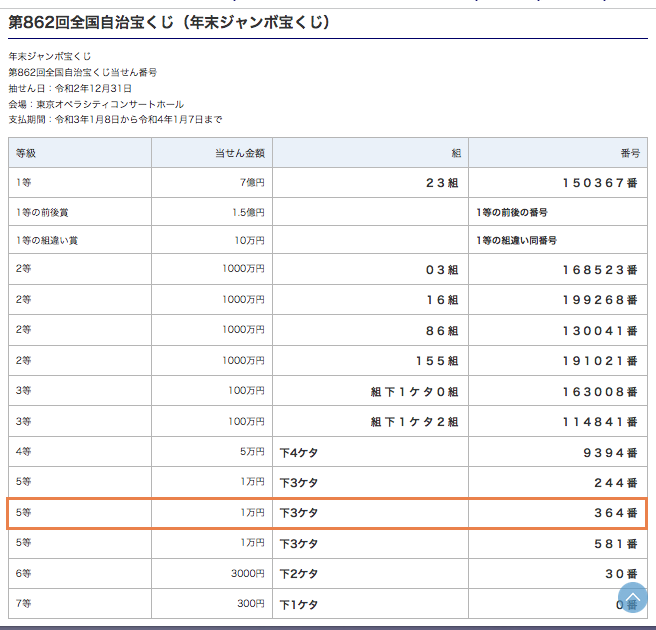This screenshot has width=656, height=630.
Task: Click the 下4ケタ cell
Action: [x=370, y=452]
